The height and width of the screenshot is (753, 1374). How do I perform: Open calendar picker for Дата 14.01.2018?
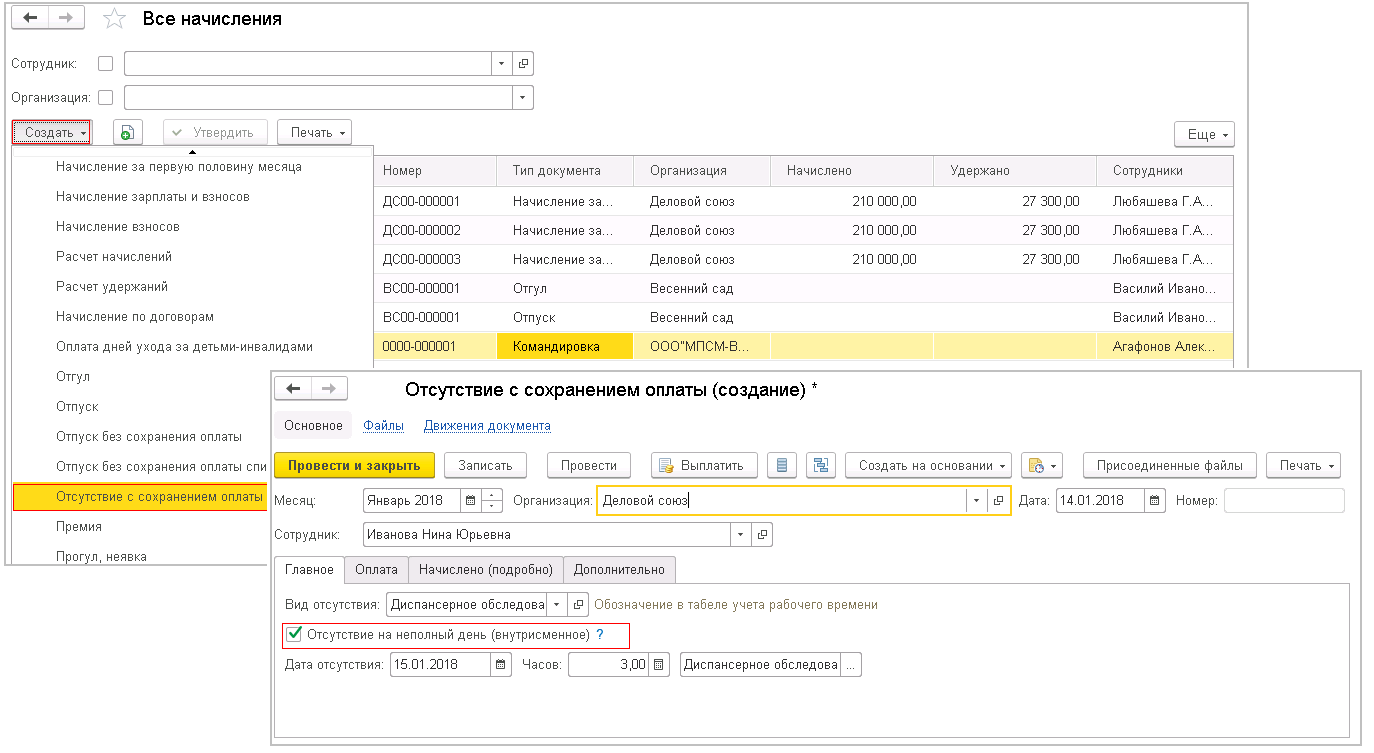(x=1155, y=500)
